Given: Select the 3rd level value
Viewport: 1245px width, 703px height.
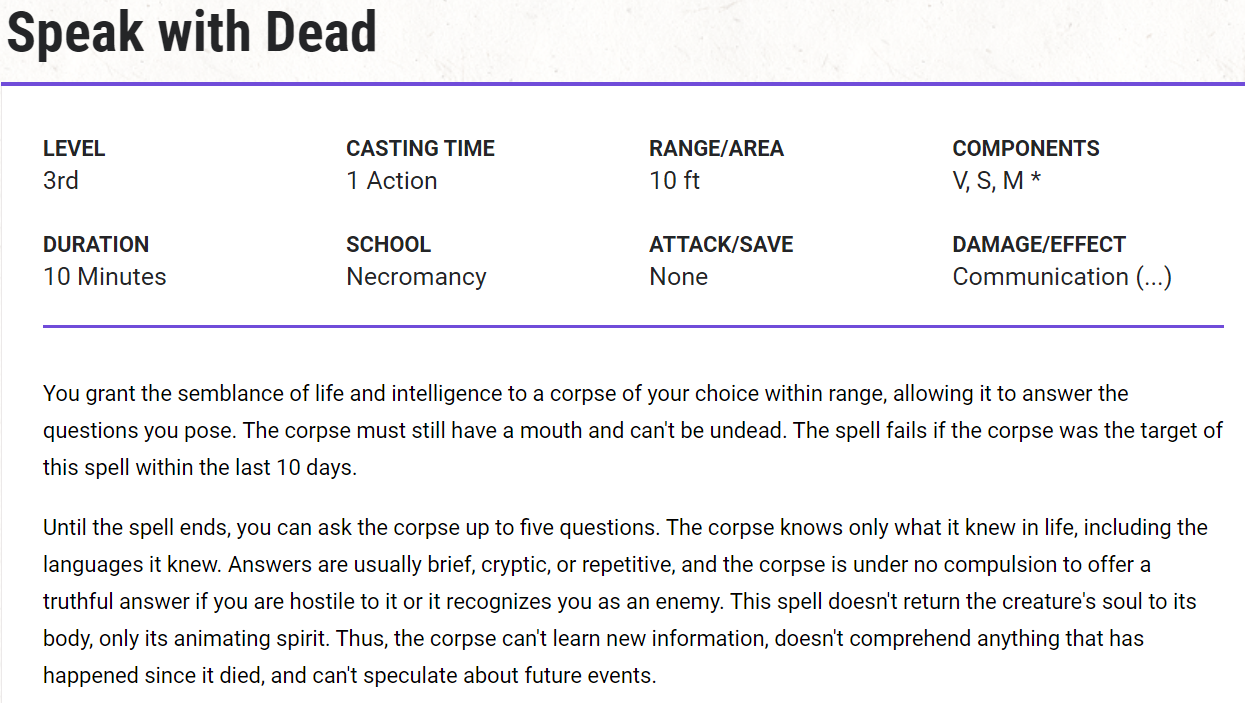Looking at the screenshot, I should point(61,181).
